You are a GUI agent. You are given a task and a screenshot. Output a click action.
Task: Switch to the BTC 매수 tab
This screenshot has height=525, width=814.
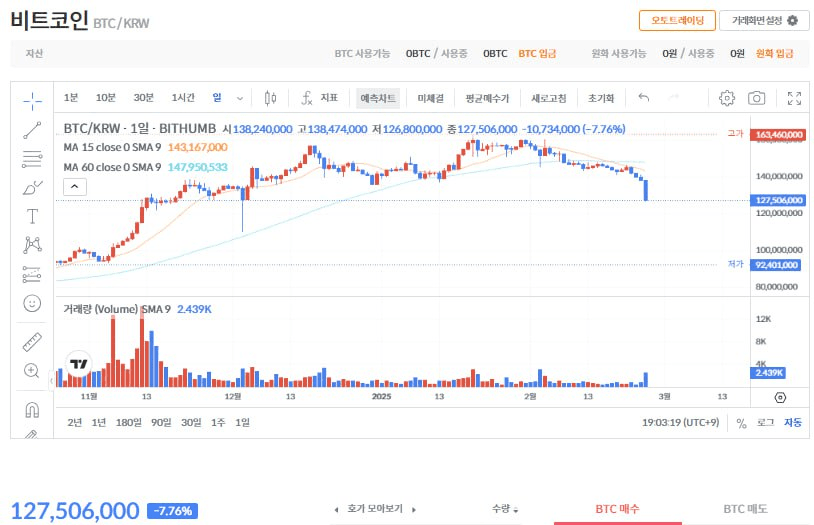pyautogui.click(x=617, y=509)
